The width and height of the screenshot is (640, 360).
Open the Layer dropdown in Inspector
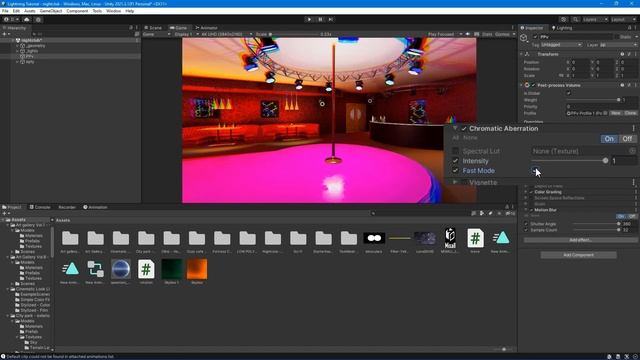tap(618, 44)
